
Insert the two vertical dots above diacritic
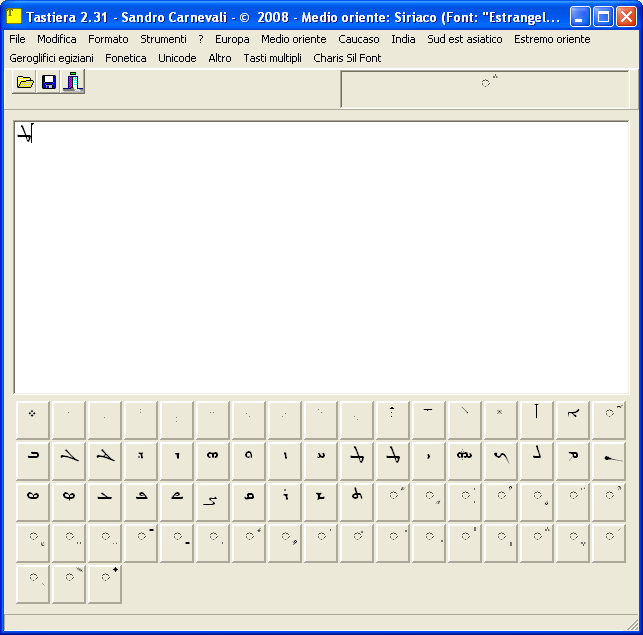coord(465,543)
